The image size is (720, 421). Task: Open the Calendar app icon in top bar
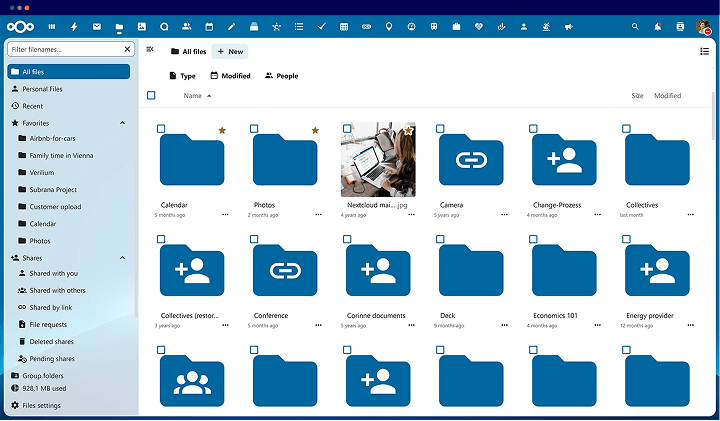point(209,27)
